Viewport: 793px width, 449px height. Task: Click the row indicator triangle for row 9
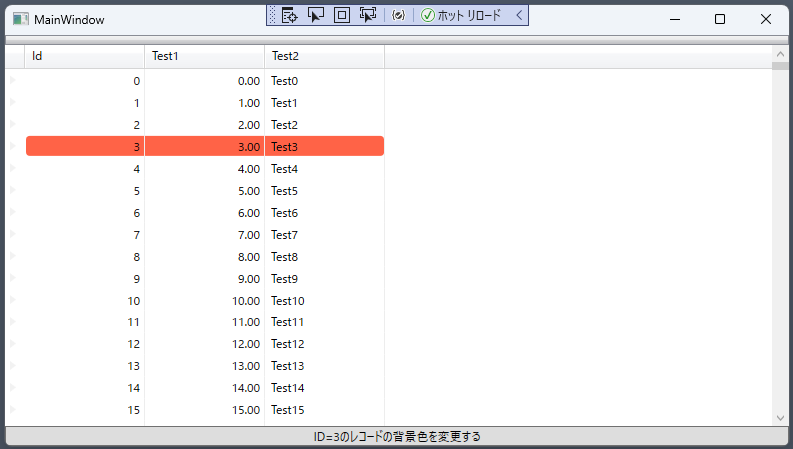tap(13, 278)
